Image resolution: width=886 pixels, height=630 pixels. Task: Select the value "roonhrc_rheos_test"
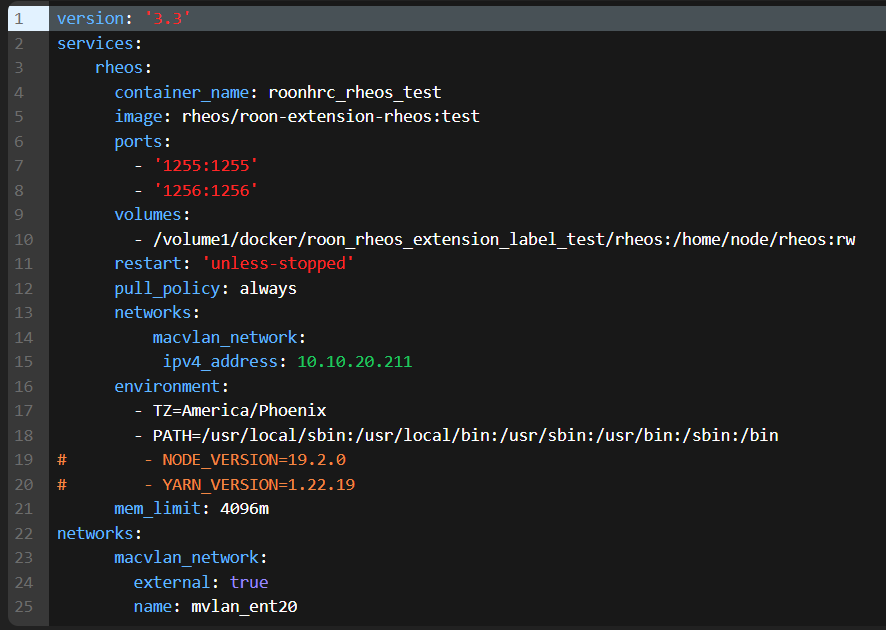355,93
